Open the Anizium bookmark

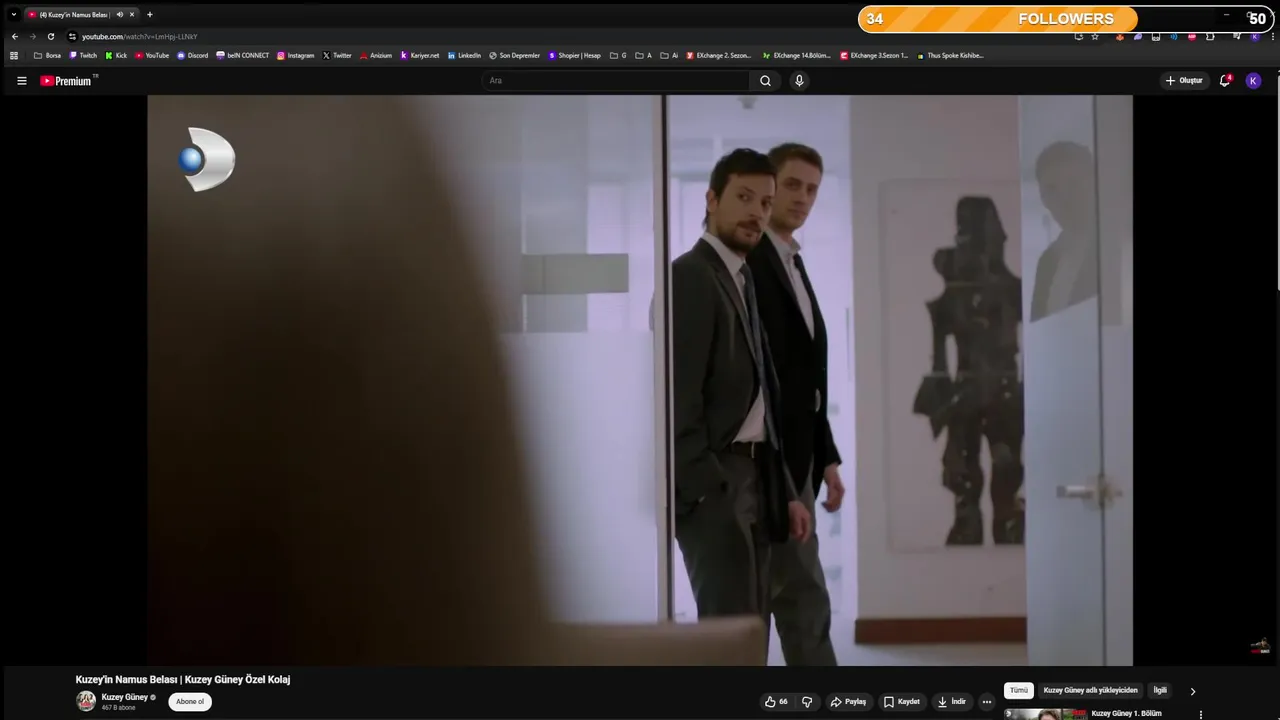tap(376, 56)
